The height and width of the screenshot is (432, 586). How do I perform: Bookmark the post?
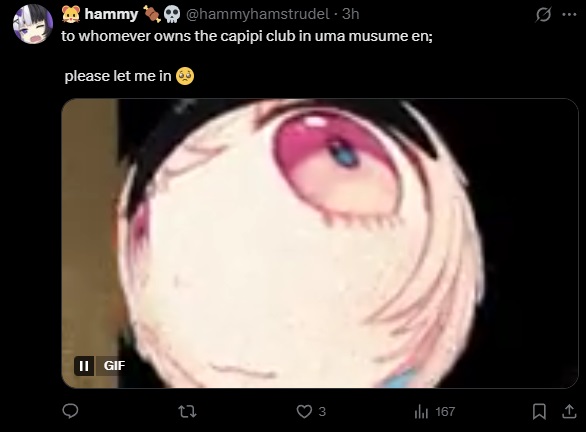tap(539, 411)
